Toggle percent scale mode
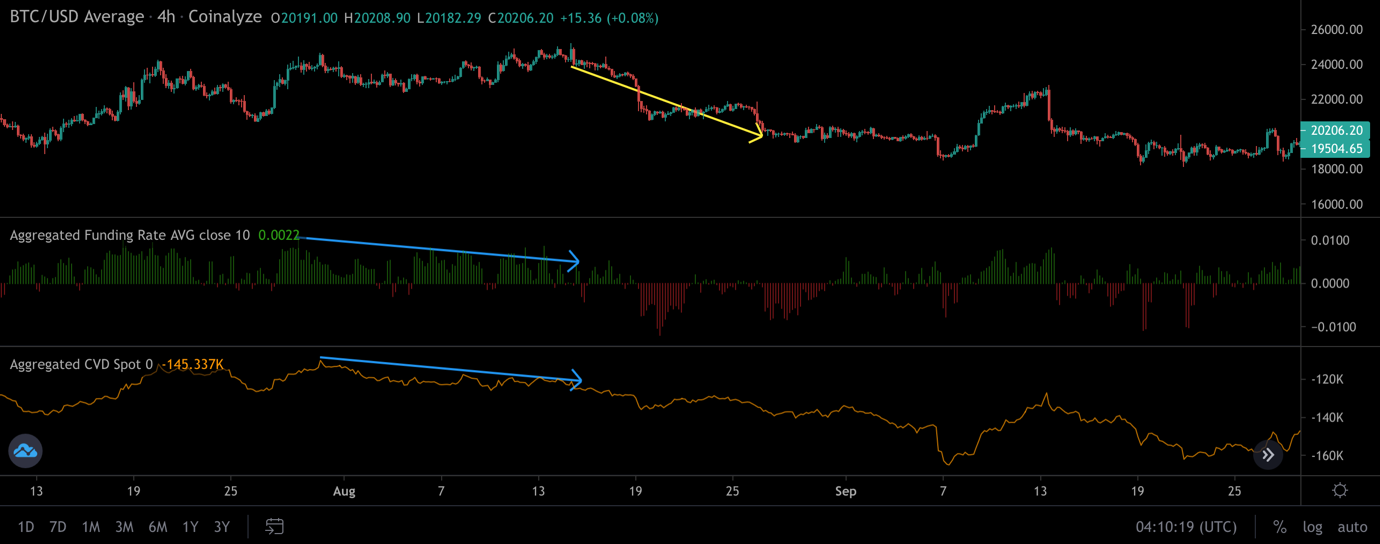Viewport: 1380px width, 544px height. point(1280,527)
